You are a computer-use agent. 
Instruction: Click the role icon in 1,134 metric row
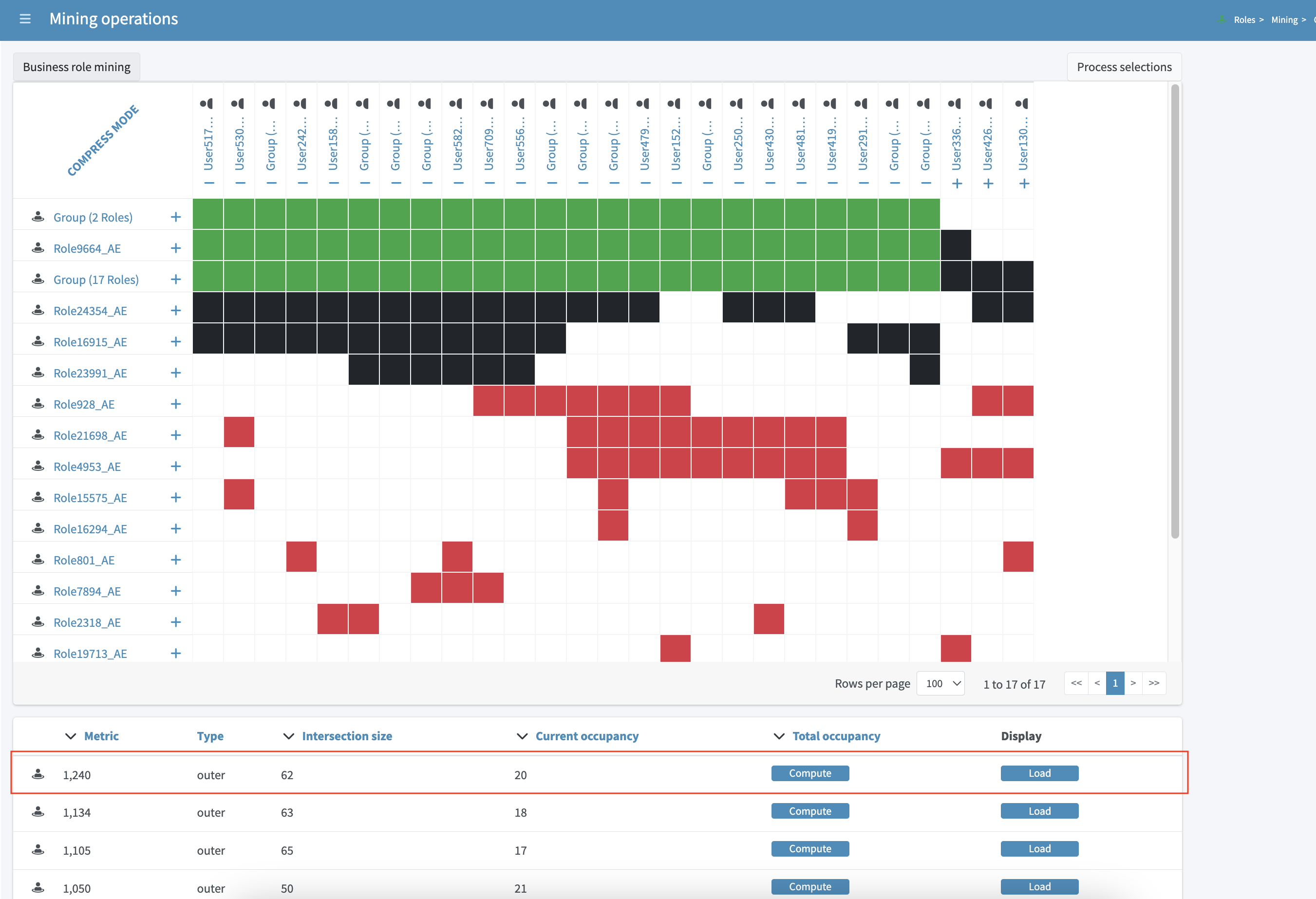[x=38, y=812]
